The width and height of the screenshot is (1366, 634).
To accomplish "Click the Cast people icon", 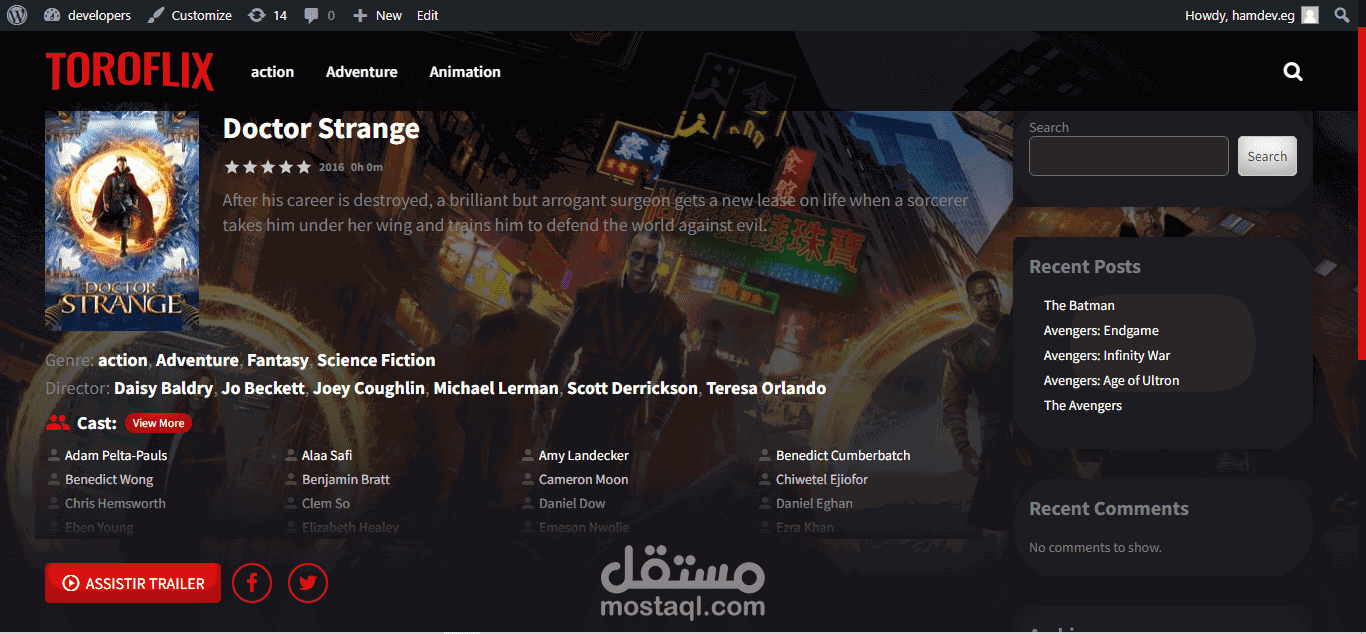I will 58,423.
